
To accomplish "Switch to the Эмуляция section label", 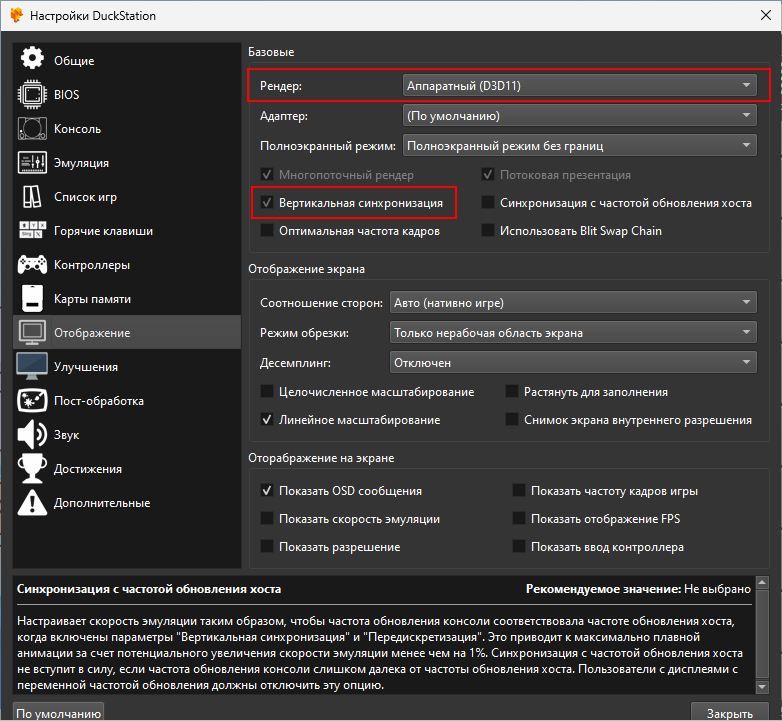I will coord(81,163).
